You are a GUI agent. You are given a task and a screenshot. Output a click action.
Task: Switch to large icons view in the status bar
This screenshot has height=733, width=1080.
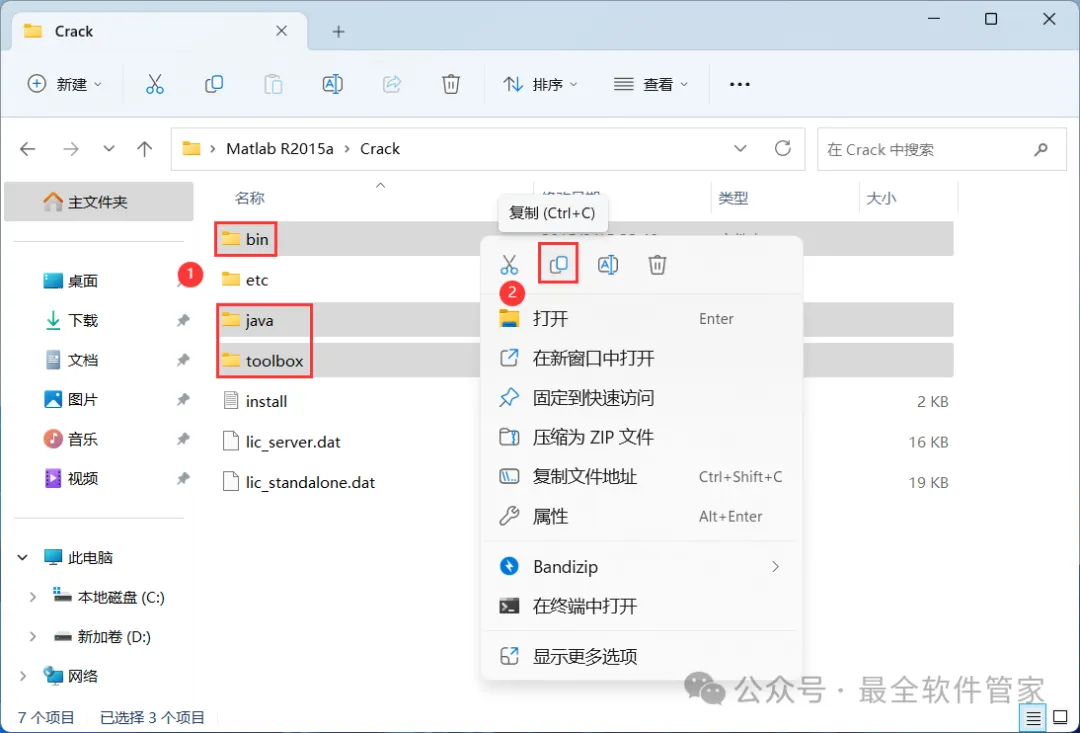point(1061,719)
